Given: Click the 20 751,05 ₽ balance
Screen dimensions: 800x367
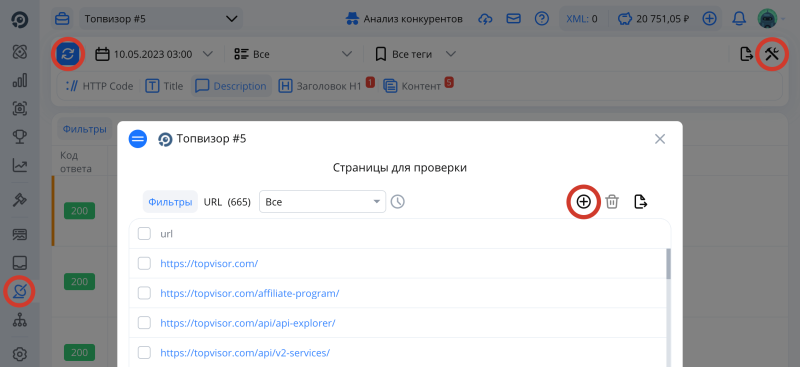Looking at the screenshot, I should tap(654, 19).
